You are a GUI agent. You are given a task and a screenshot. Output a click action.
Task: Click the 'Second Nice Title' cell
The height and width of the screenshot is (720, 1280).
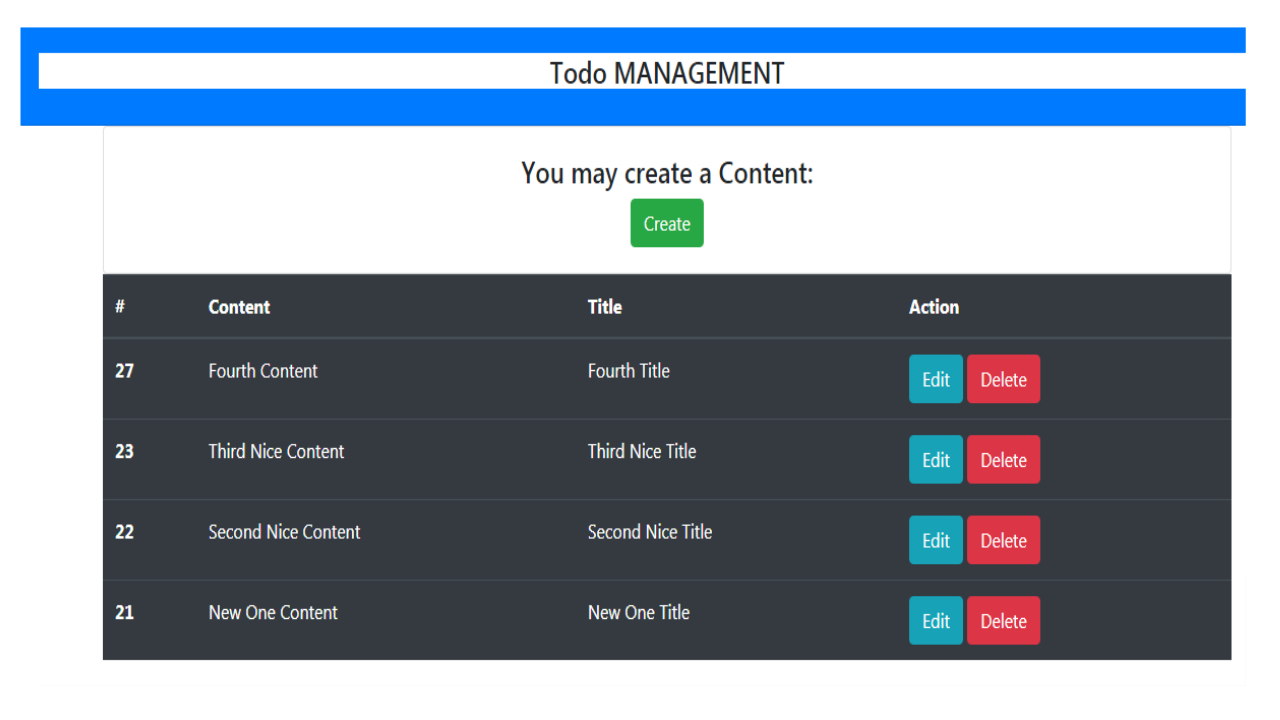click(x=650, y=532)
